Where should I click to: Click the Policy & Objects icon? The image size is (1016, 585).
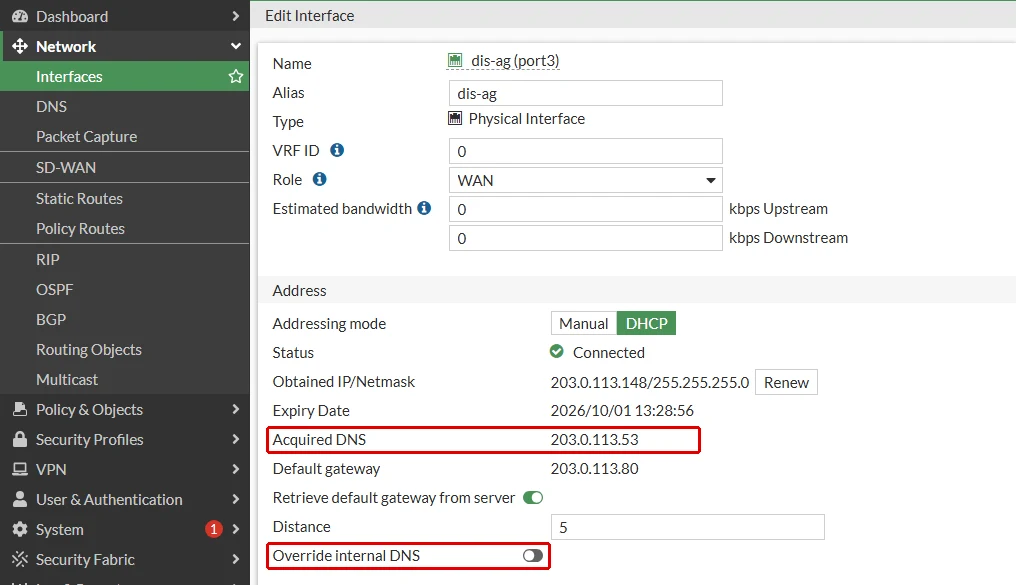(x=20, y=409)
